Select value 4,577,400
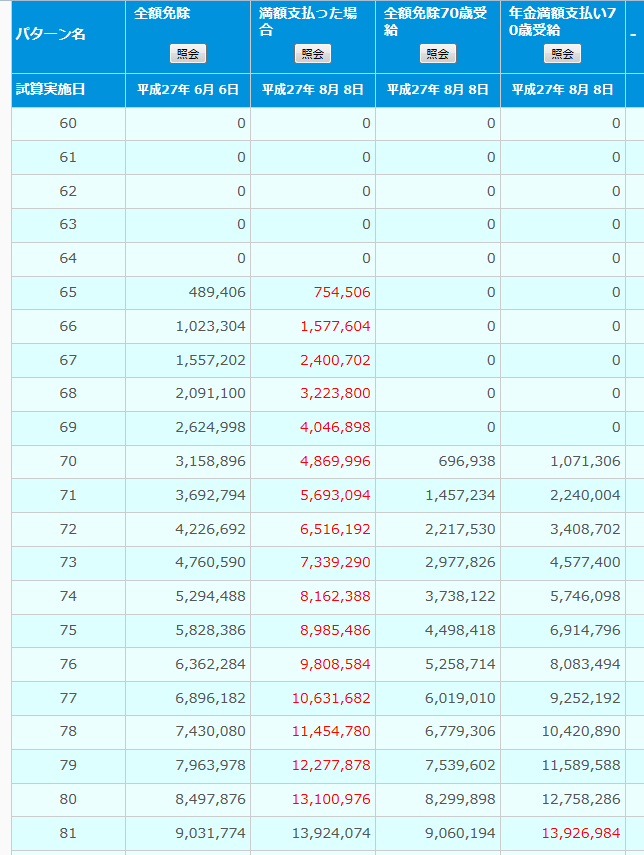The image size is (644, 855). 585,562
